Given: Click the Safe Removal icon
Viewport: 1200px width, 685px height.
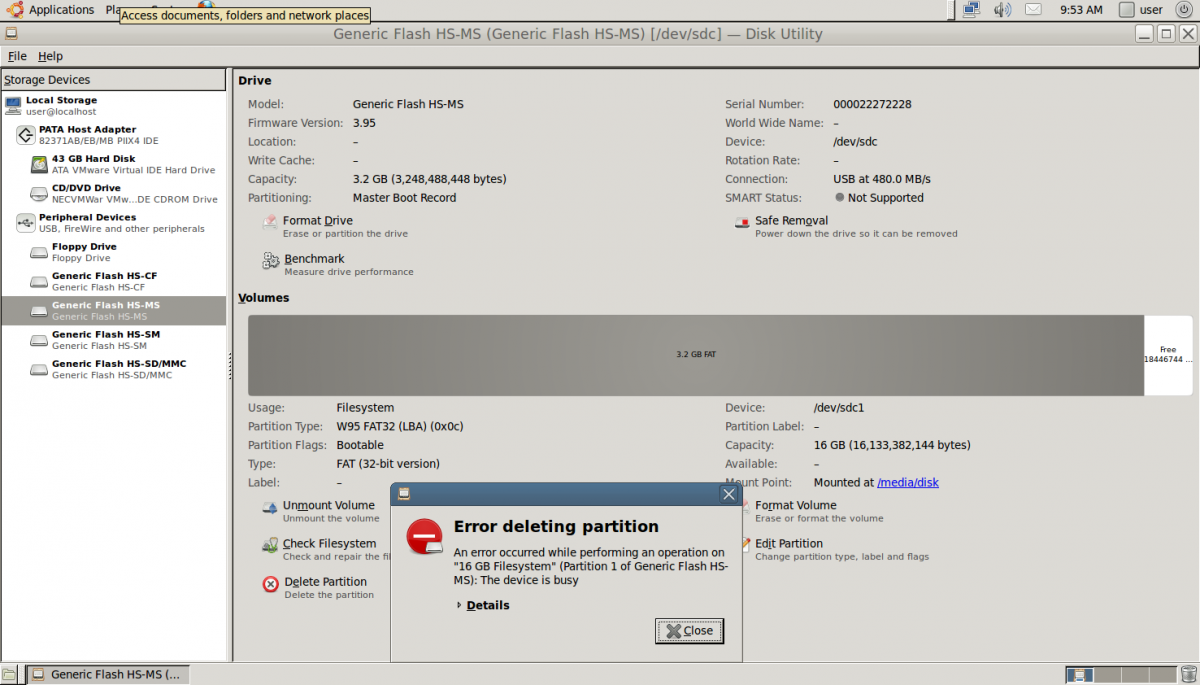Looking at the screenshot, I should 742,224.
